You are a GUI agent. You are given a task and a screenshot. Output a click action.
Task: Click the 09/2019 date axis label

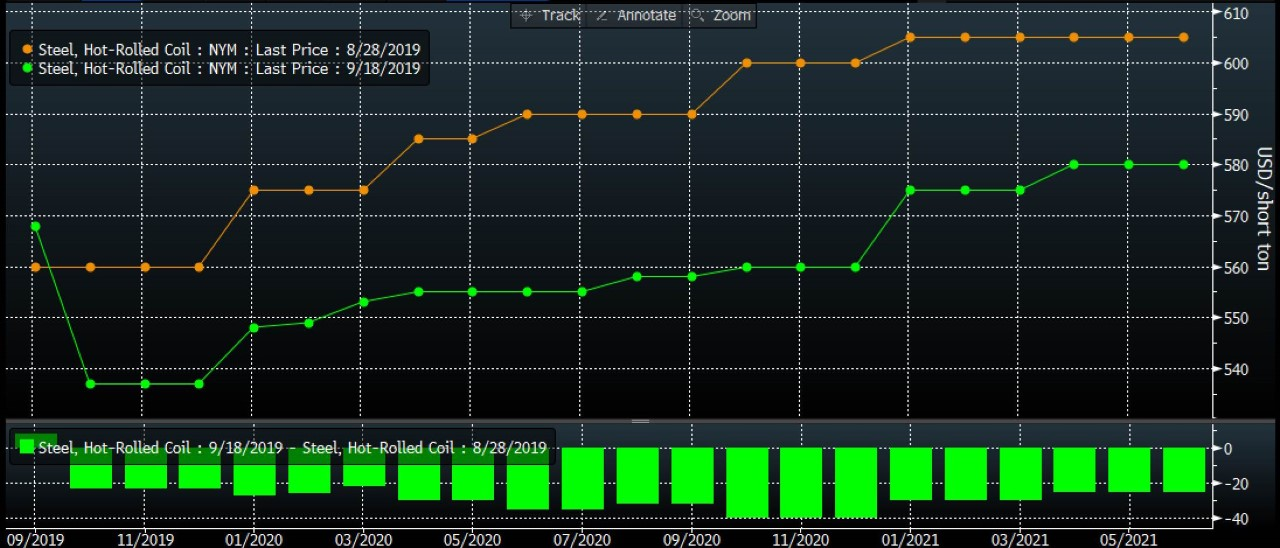(x=36, y=538)
